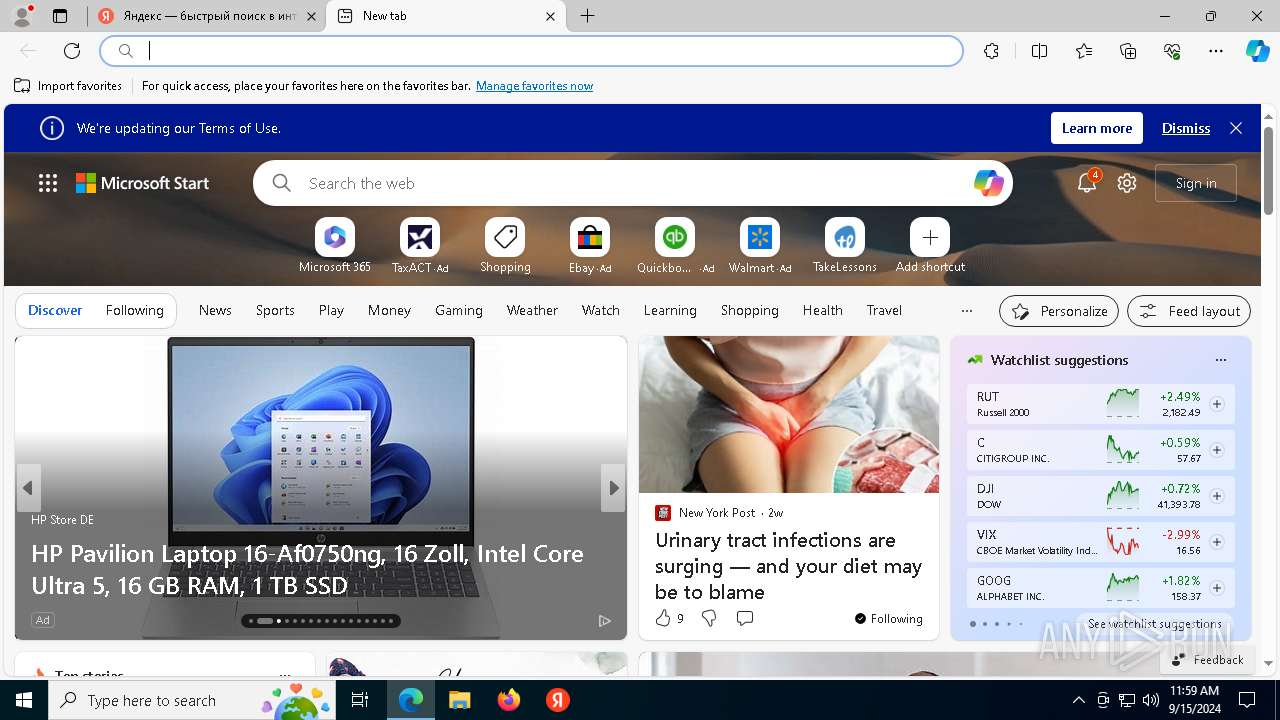Open the Gaming category
This screenshot has height=720, width=1280.
click(x=459, y=310)
